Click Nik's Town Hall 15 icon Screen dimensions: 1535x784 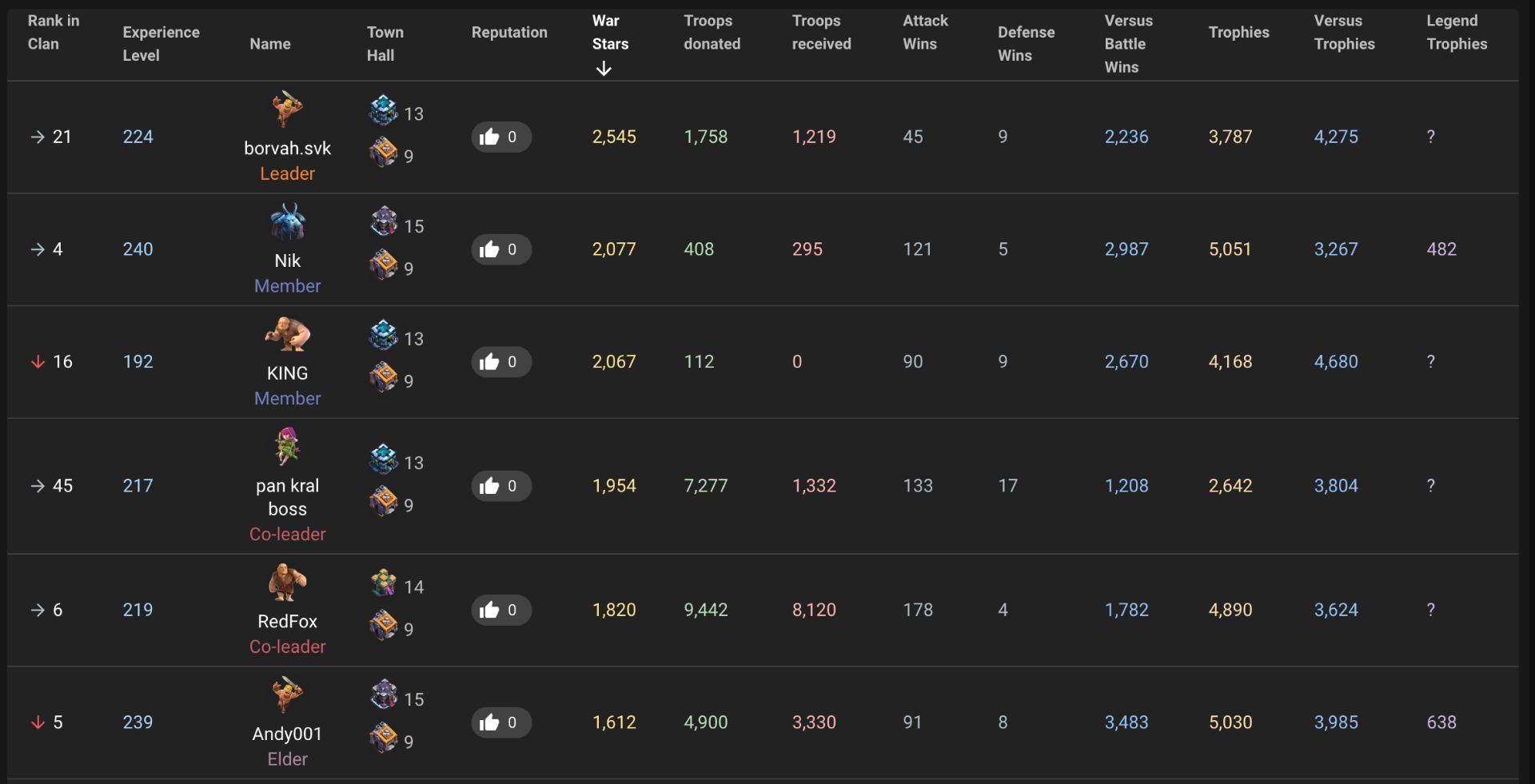click(x=384, y=221)
